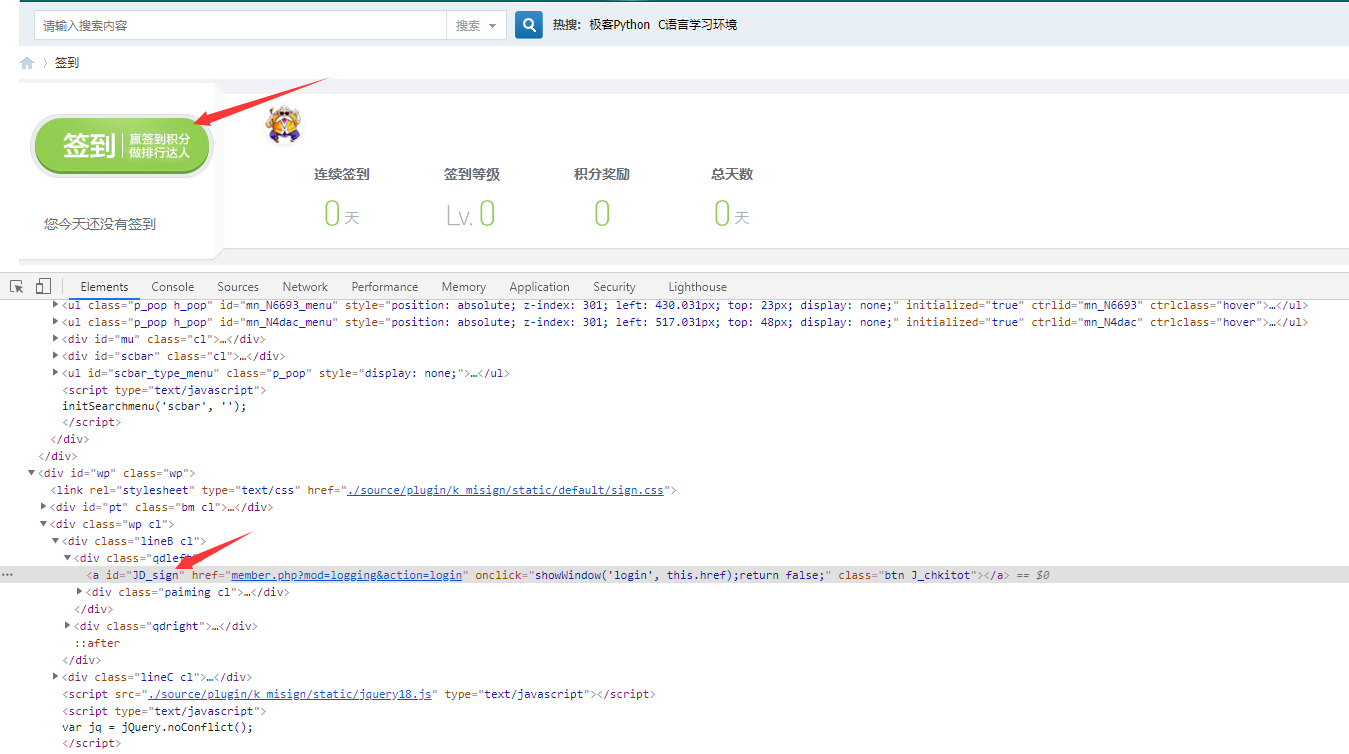Expand the div class "lineC cl" node
The height and width of the screenshot is (754, 1349).
(x=55, y=677)
